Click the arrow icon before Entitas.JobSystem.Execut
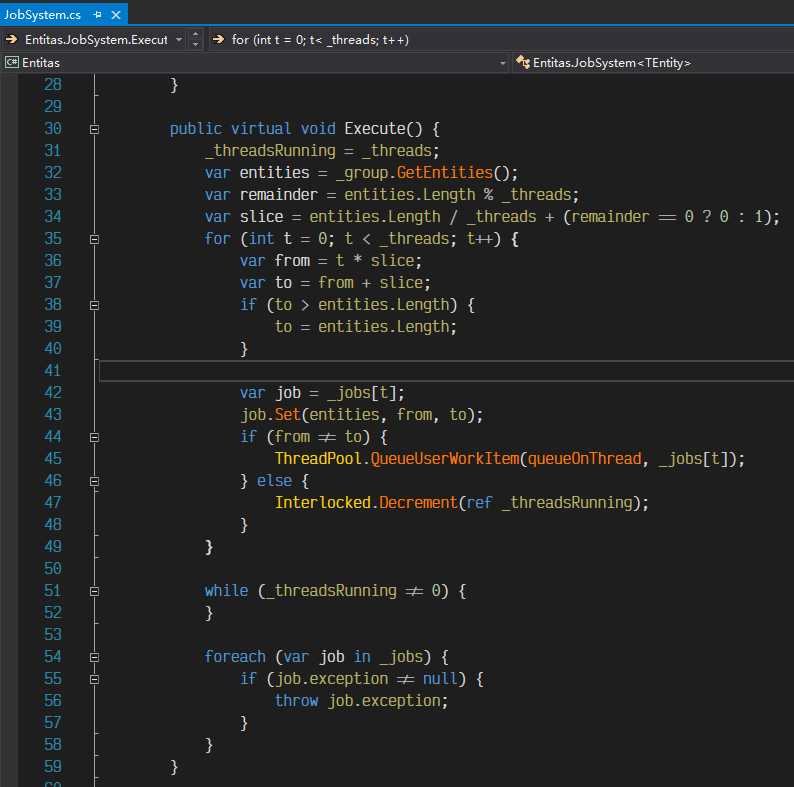Viewport: 794px width, 787px height. pos(12,39)
